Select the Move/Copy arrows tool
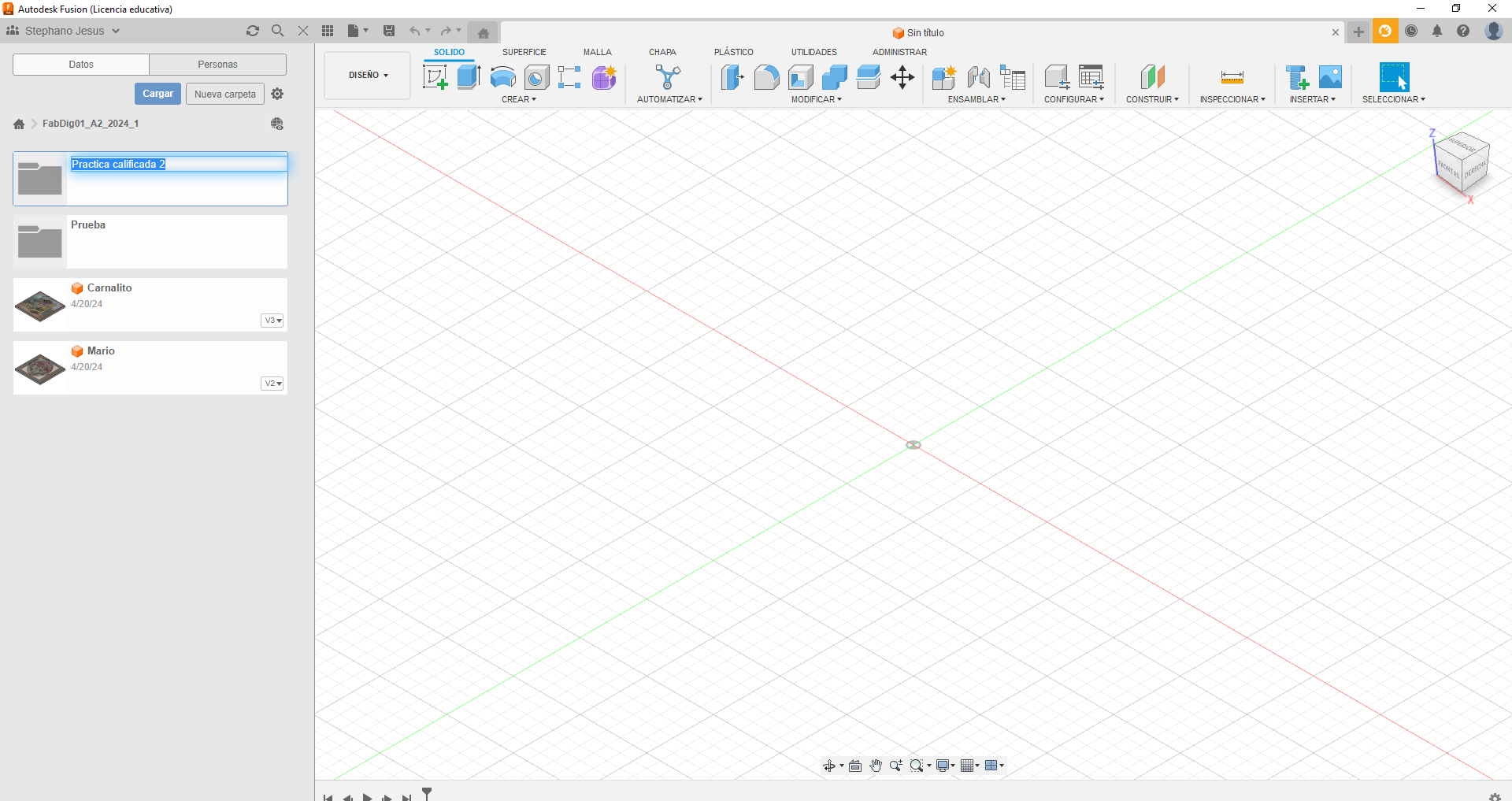This screenshot has width=1512, height=801. click(902, 77)
